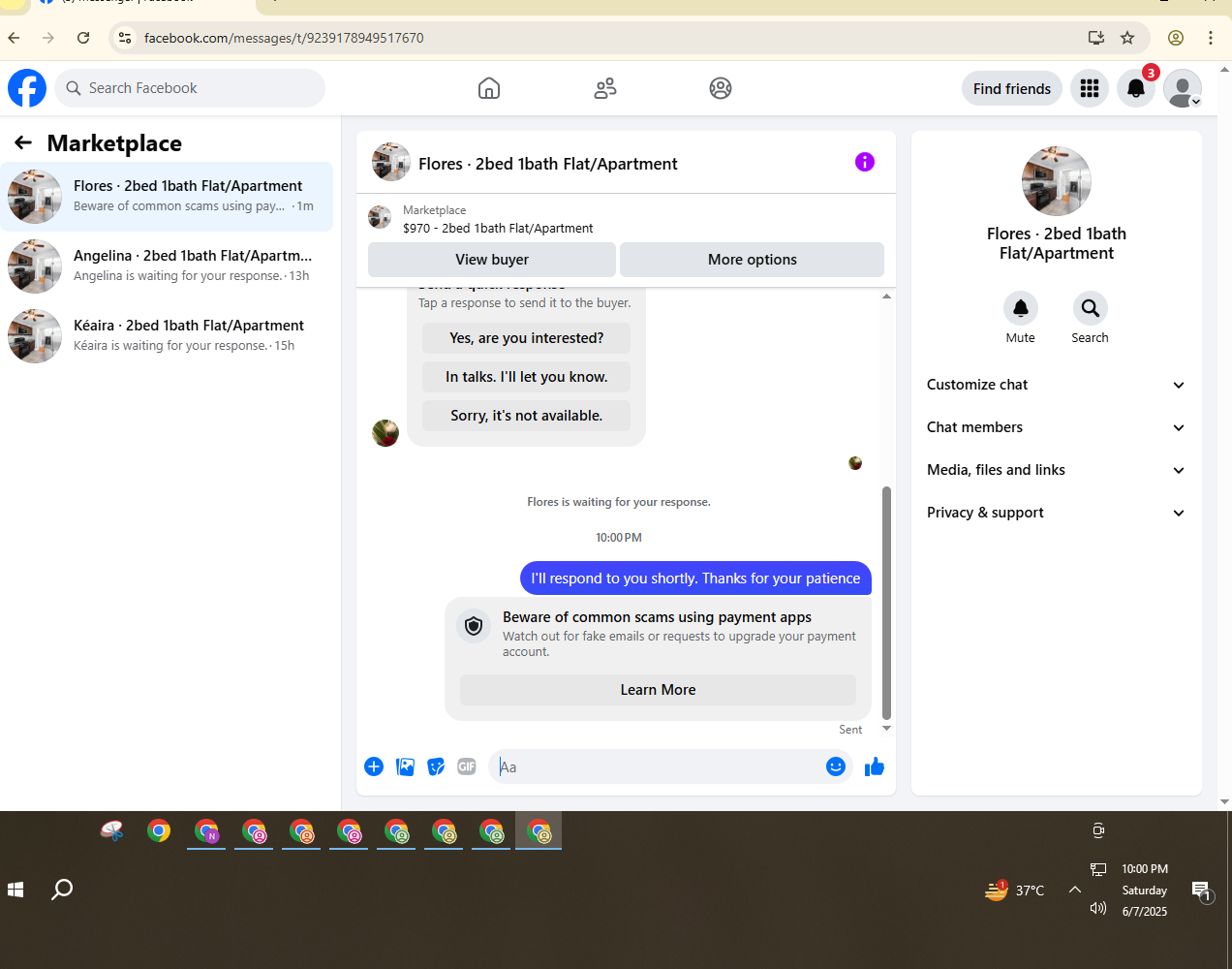Image resolution: width=1232 pixels, height=969 pixels.
Task: Click the chat scrollbar thumb
Action: point(886,603)
